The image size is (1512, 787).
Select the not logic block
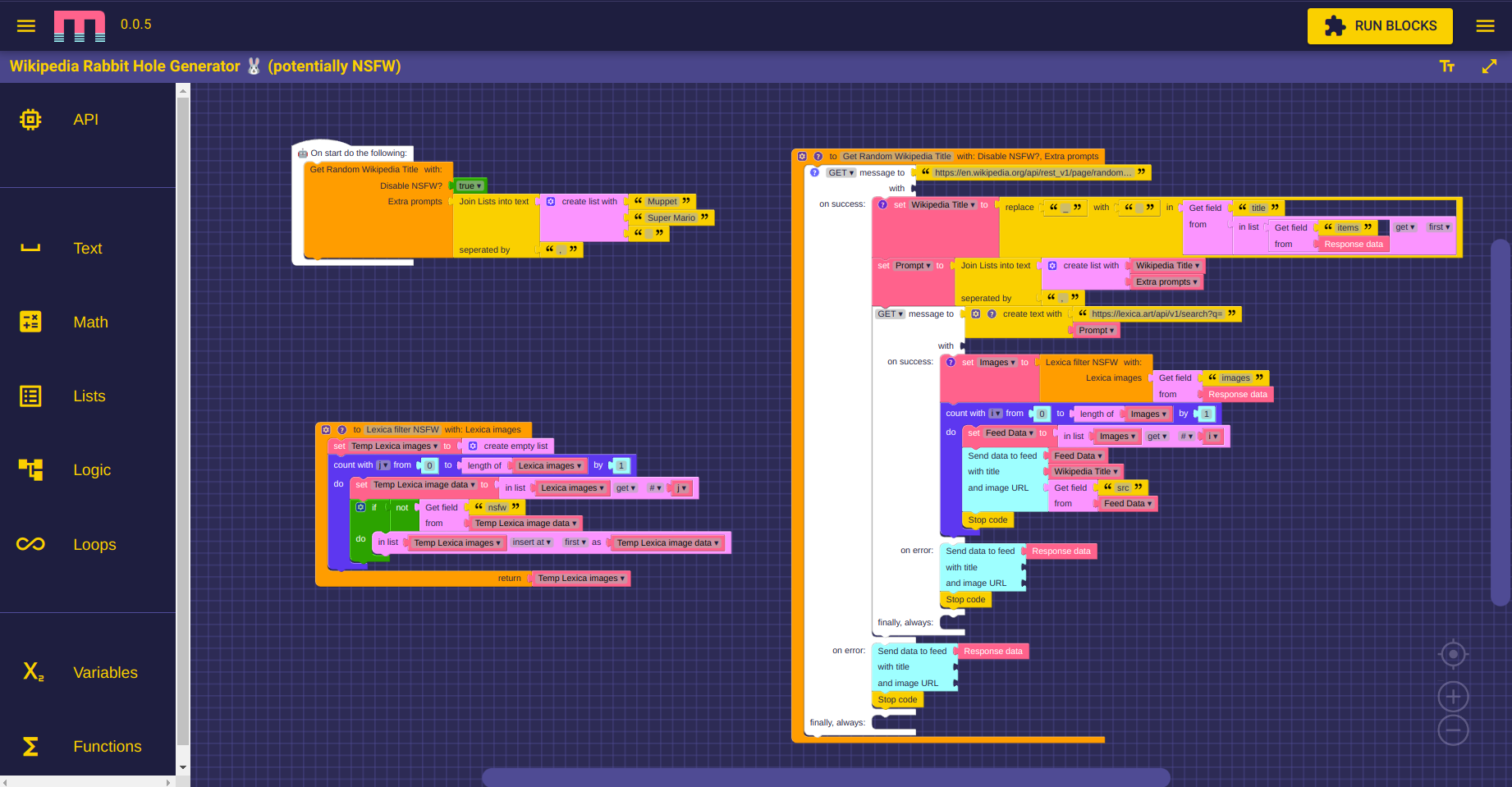(401, 508)
